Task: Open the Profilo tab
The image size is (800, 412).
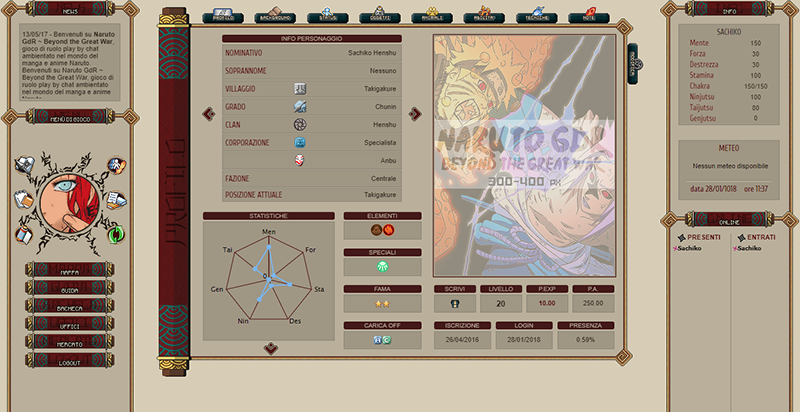Action: coord(222,15)
